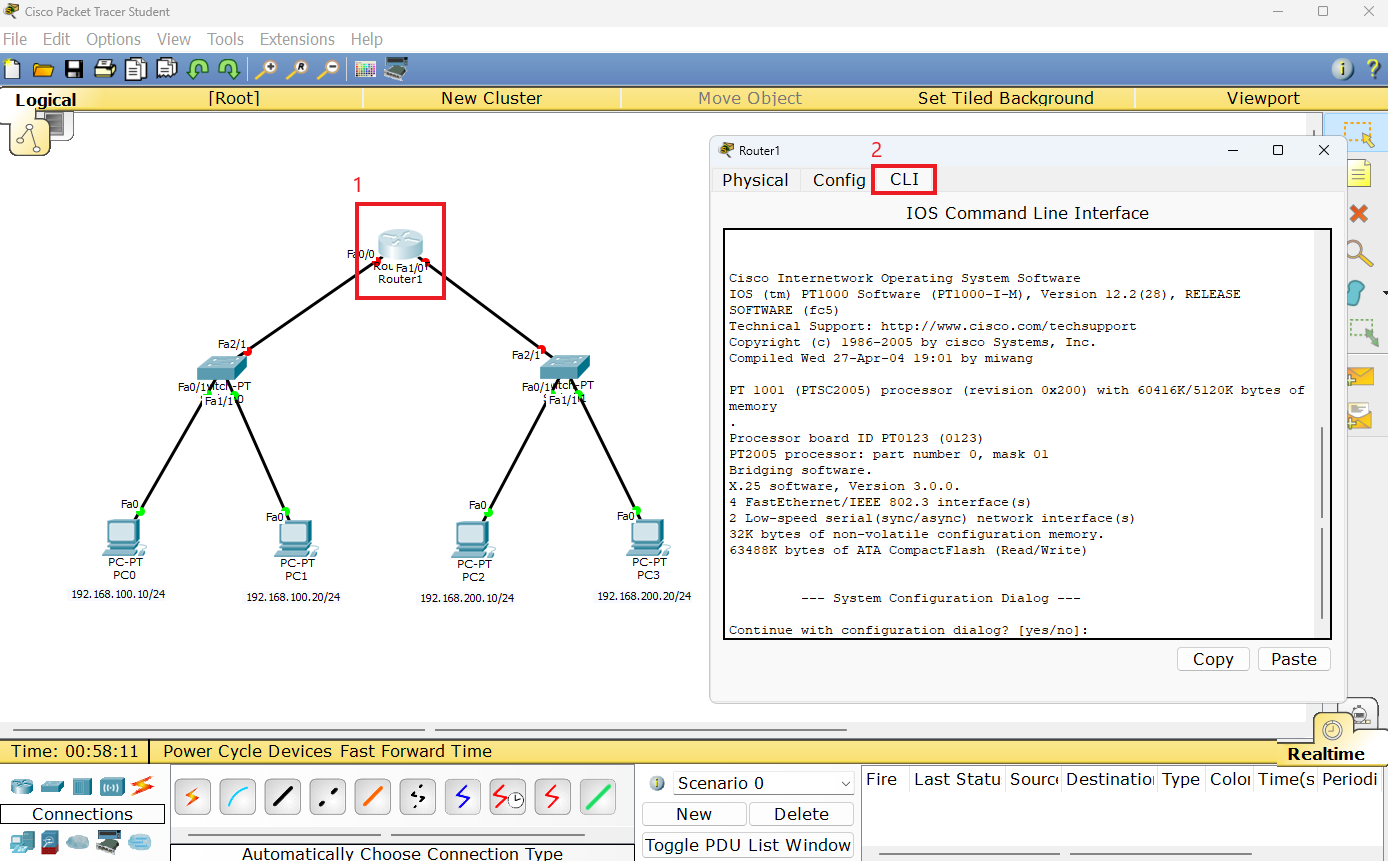Open the Edit menu
Screen dimensions: 1388x861
tap(56, 39)
